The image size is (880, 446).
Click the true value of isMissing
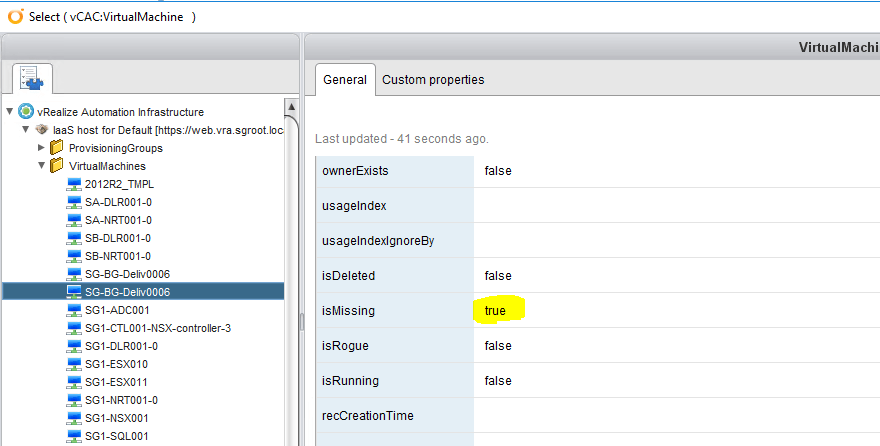[495, 311]
